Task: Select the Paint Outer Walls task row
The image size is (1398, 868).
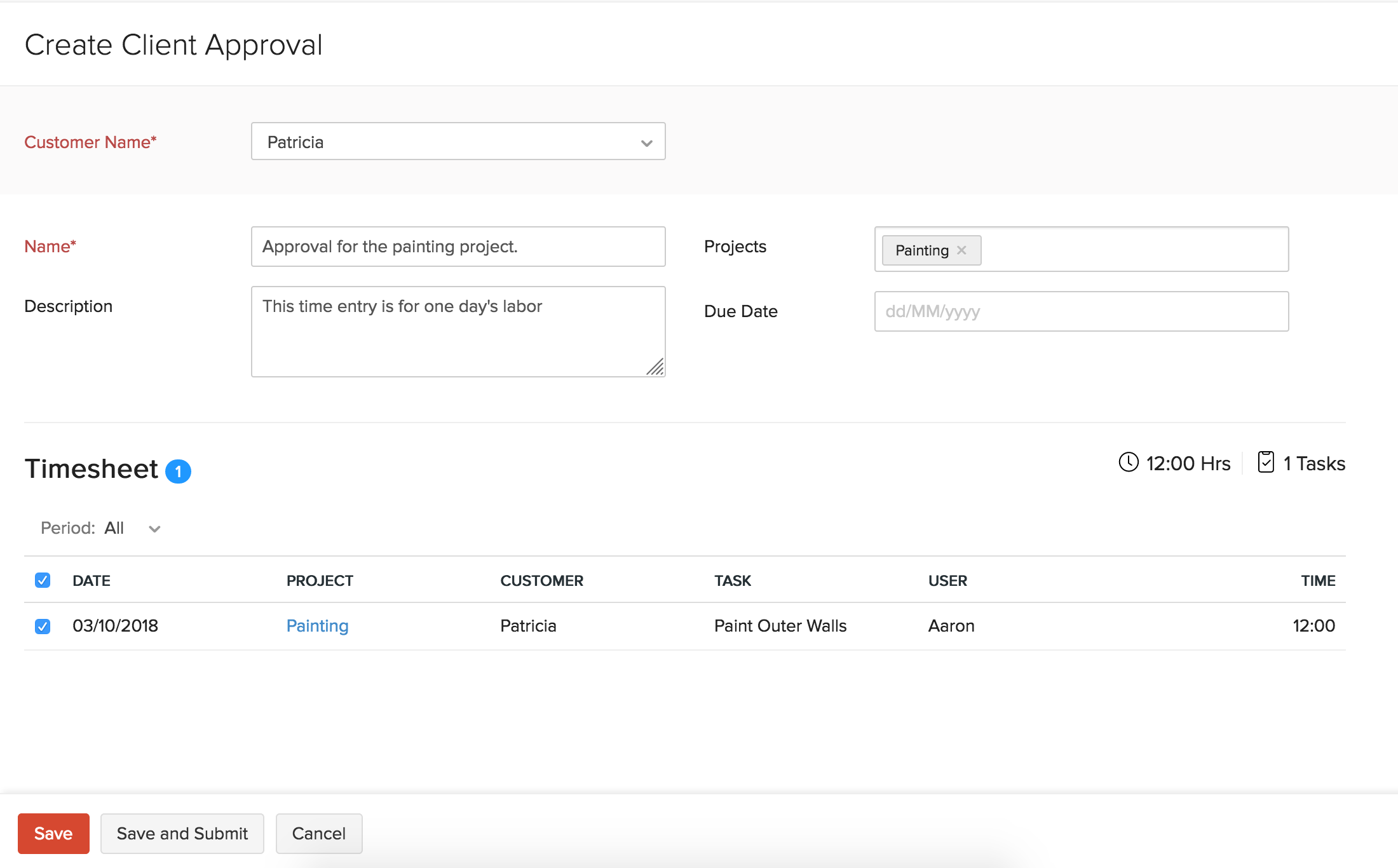Action: tap(780, 625)
